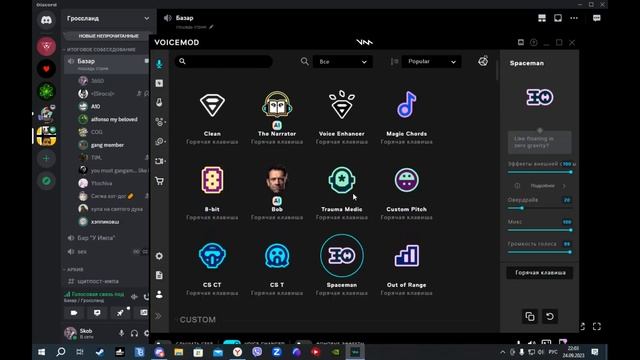The image size is (640, 360).
Task: Deafen with Discord headphones toggle
Action: pos(134,333)
